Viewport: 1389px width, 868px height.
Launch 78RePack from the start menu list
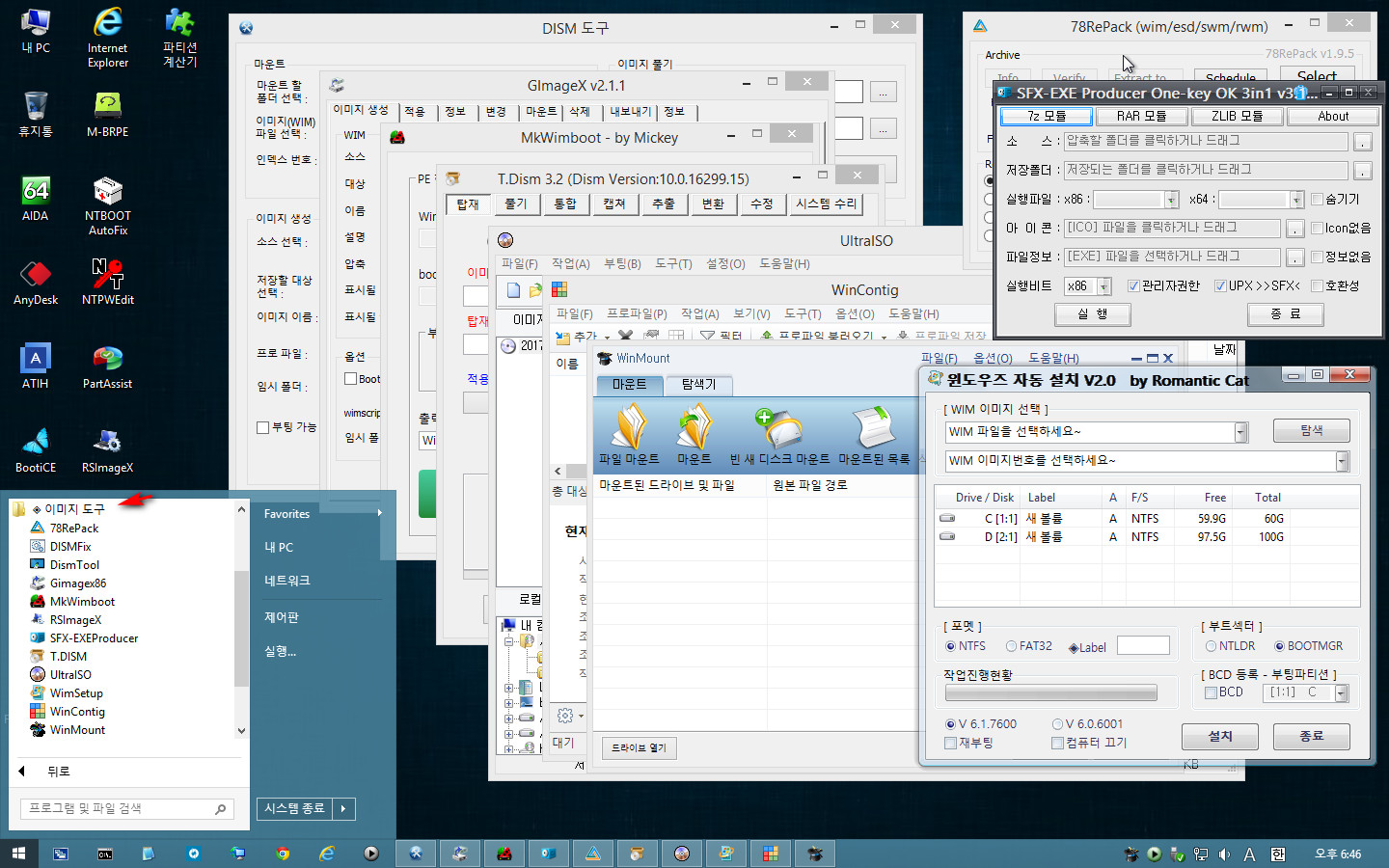74,528
